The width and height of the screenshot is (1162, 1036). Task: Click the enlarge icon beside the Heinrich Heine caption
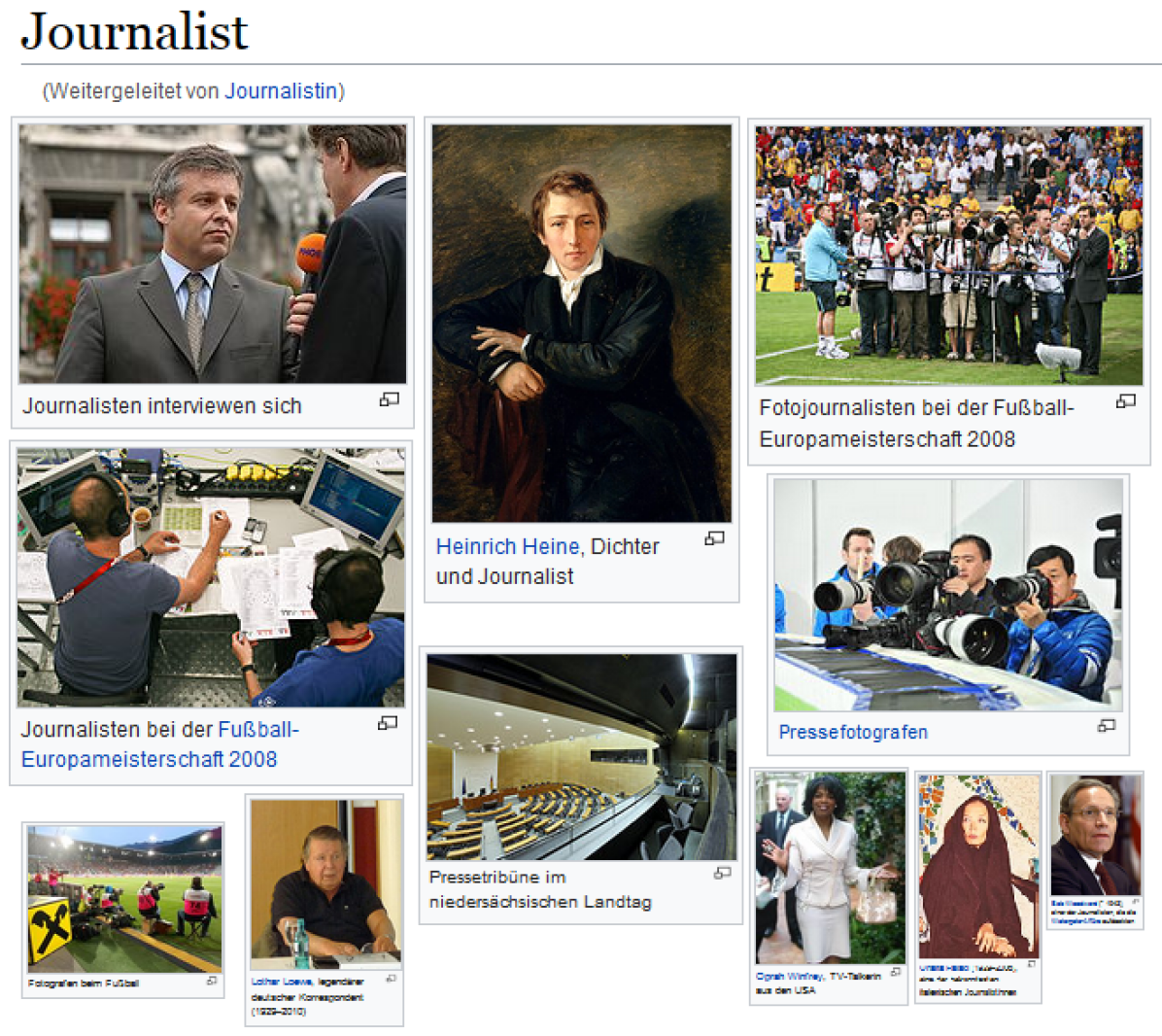714,538
